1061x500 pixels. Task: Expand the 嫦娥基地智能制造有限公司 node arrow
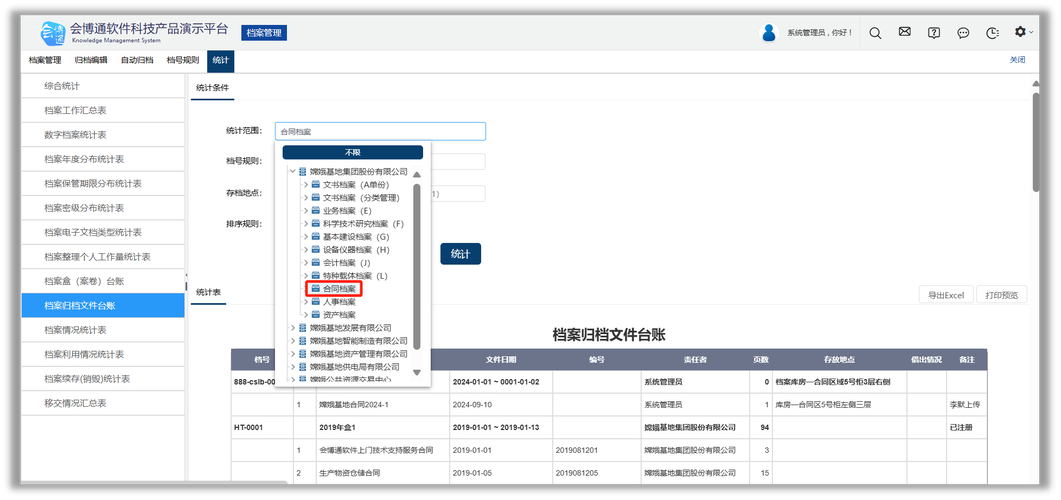[x=292, y=341]
